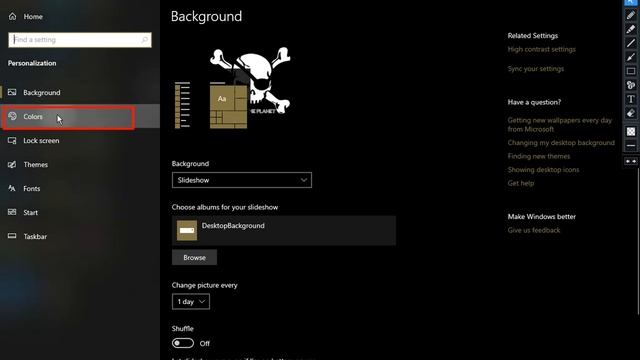Open the checkered pattern swatch

[x=631, y=131]
